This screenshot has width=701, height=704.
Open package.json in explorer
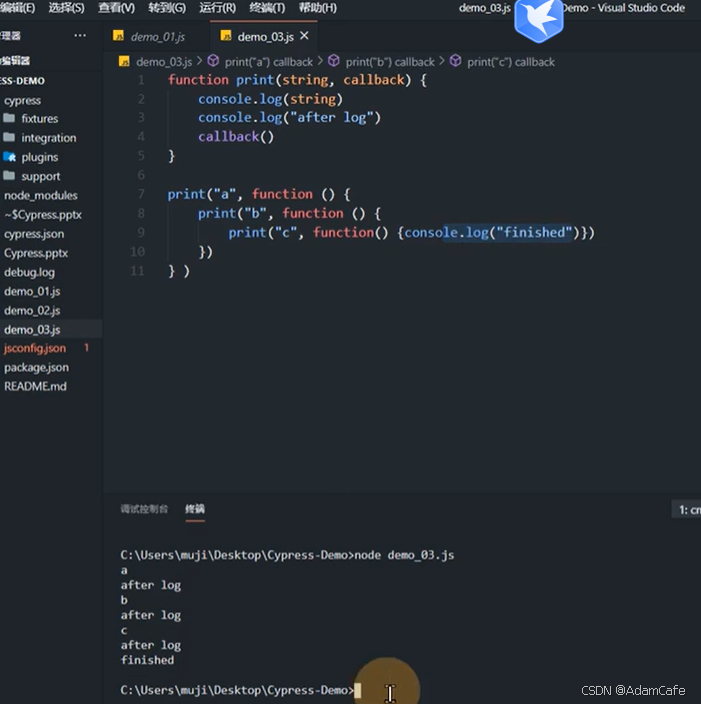tap(36, 368)
